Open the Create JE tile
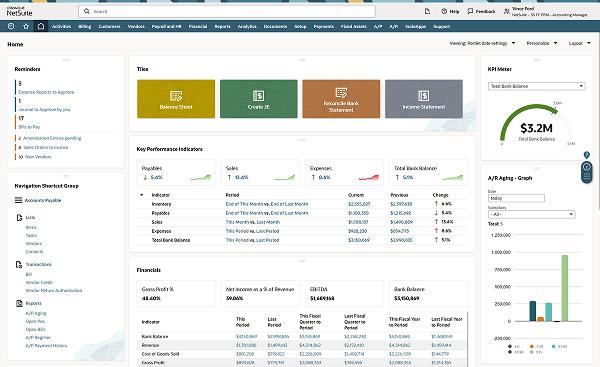 259,99
